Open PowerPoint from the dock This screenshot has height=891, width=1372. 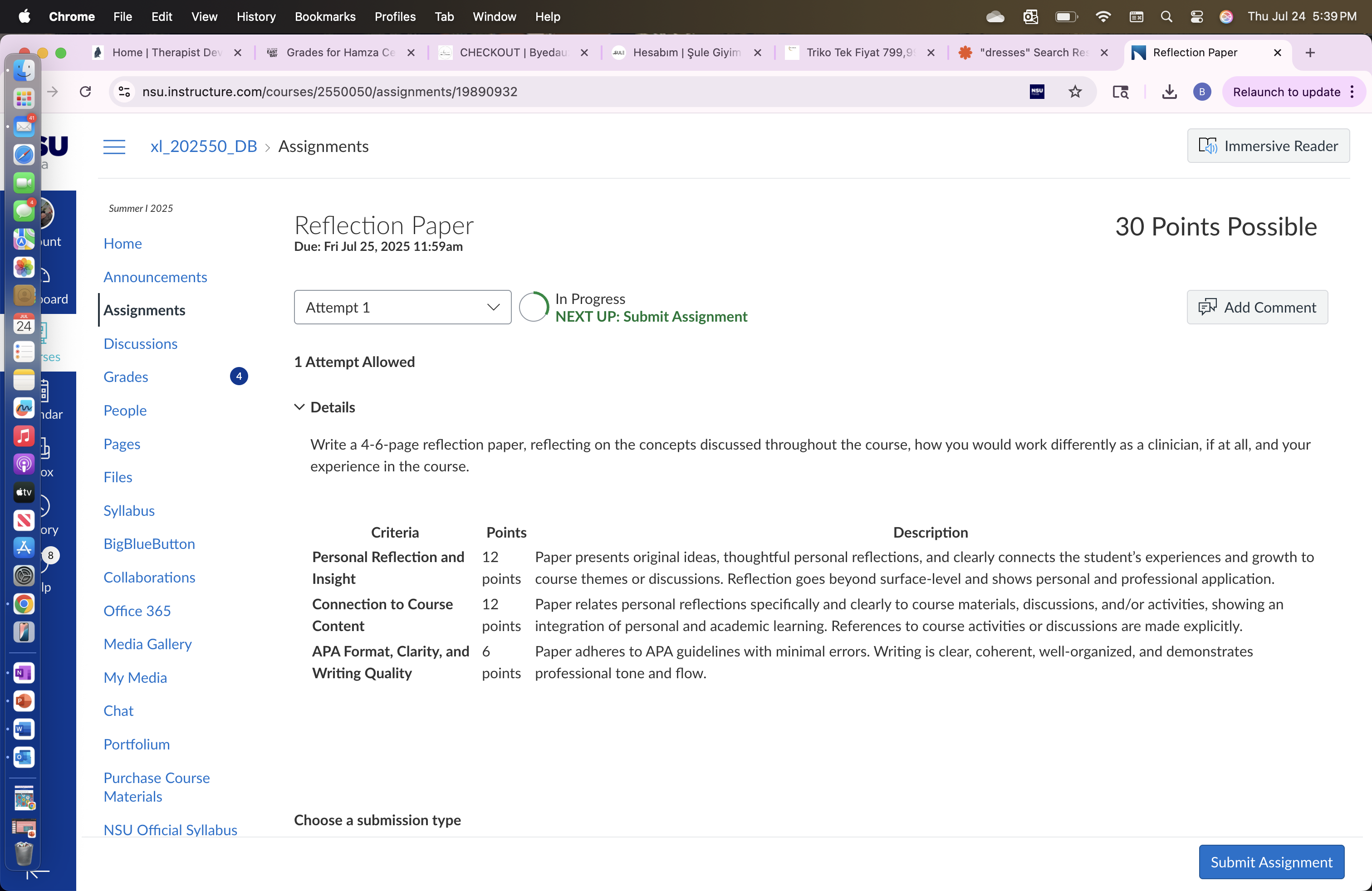[24, 701]
